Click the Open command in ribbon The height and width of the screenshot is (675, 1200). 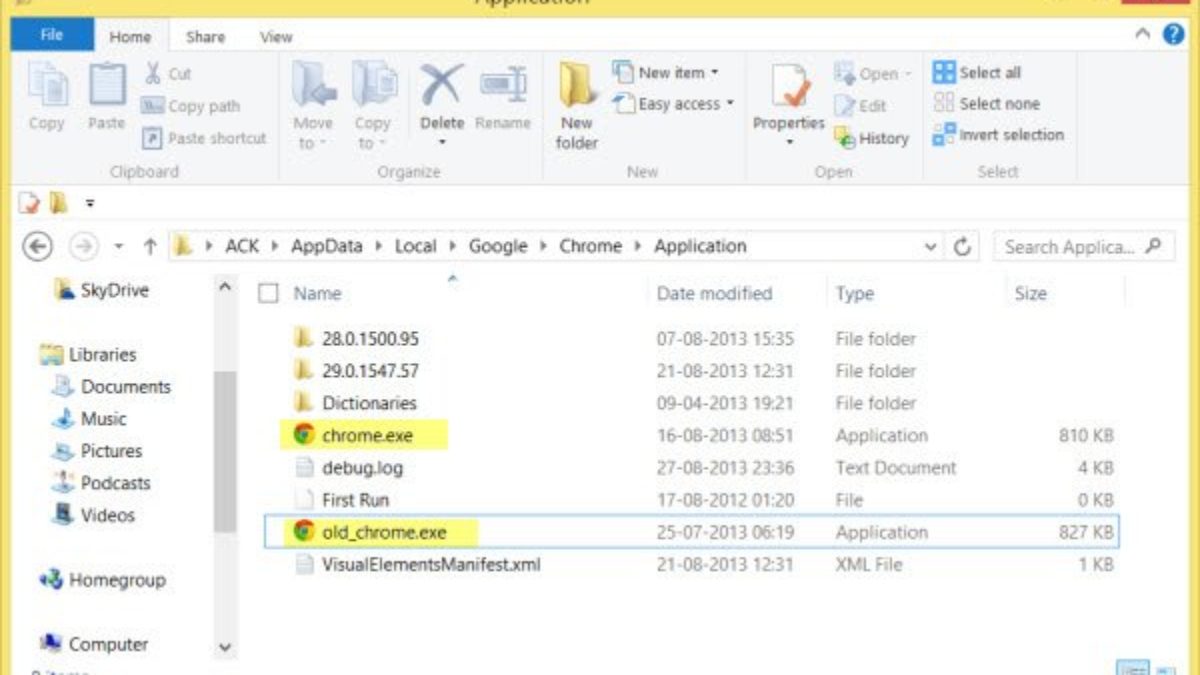click(872, 74)
